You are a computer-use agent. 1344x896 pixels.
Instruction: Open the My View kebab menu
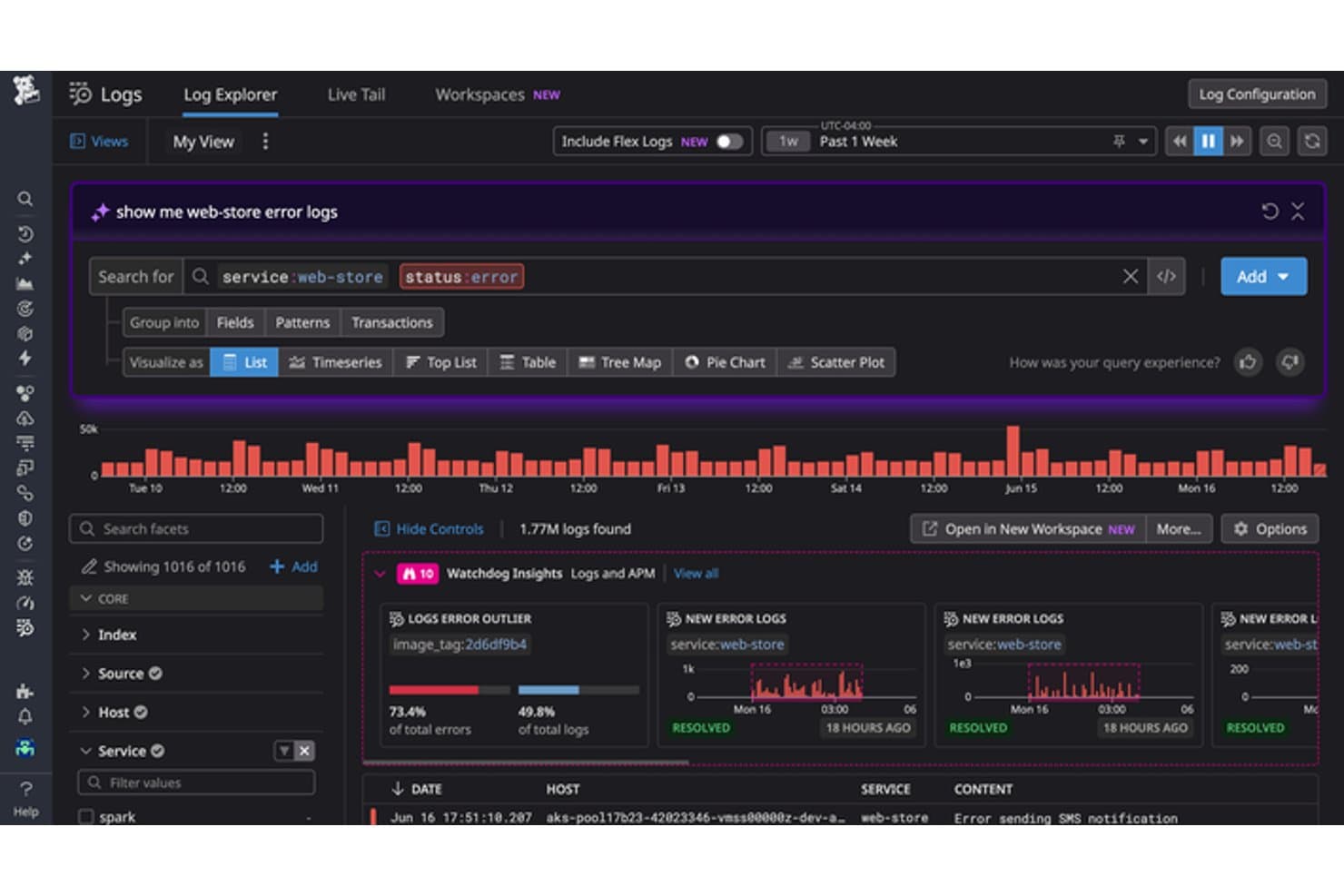265,142
